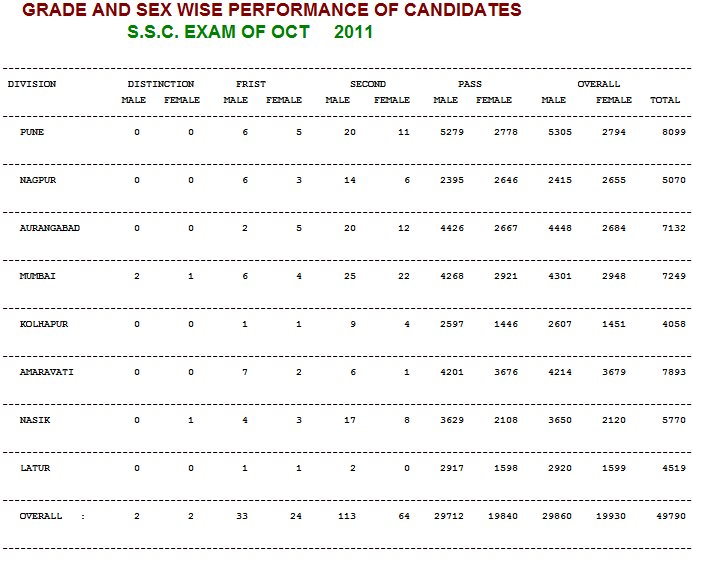The height and width of the screenshot is (562, 701).
Task: Click the DISTINCTION column header
Action: click(x=161, y=84)
